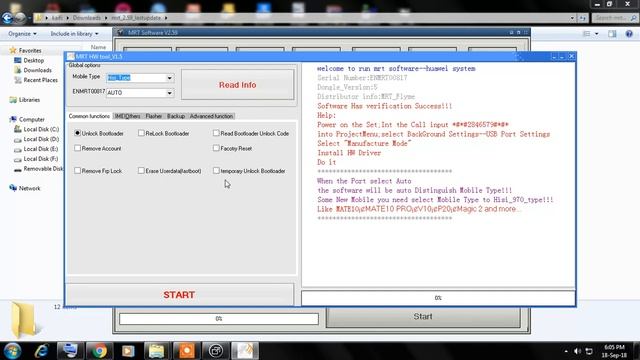
Task: Open the orange recorder taskbar icon
Action: tap(187, 351)
